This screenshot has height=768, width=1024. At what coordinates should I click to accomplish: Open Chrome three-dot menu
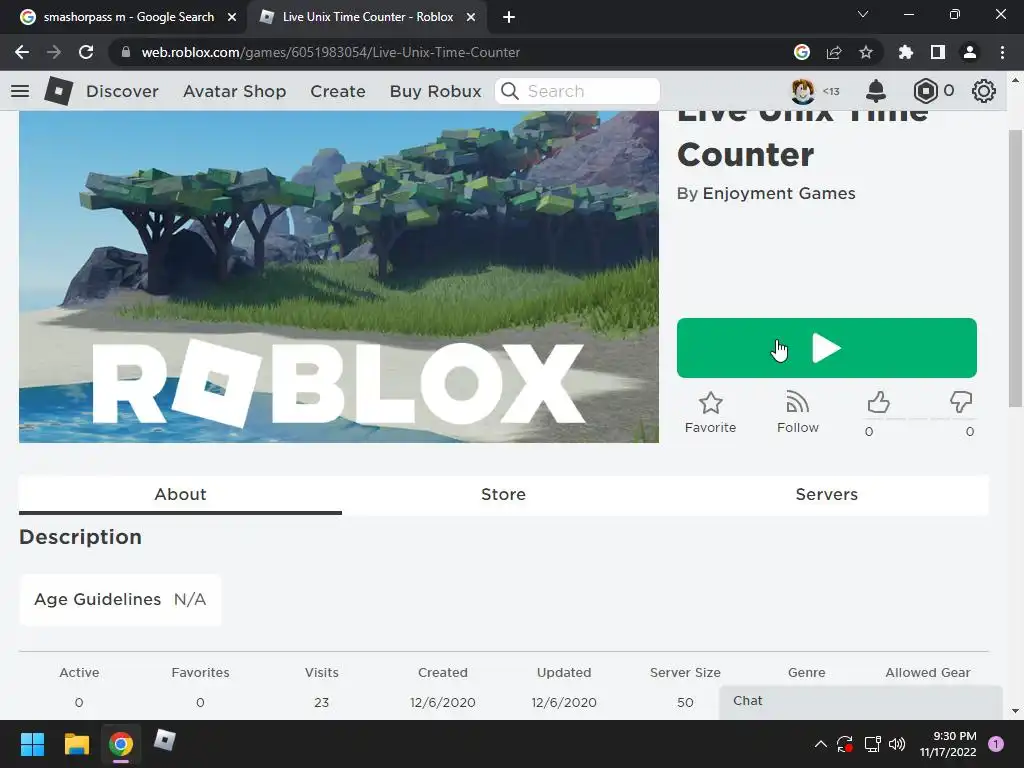click(1002, 52)
